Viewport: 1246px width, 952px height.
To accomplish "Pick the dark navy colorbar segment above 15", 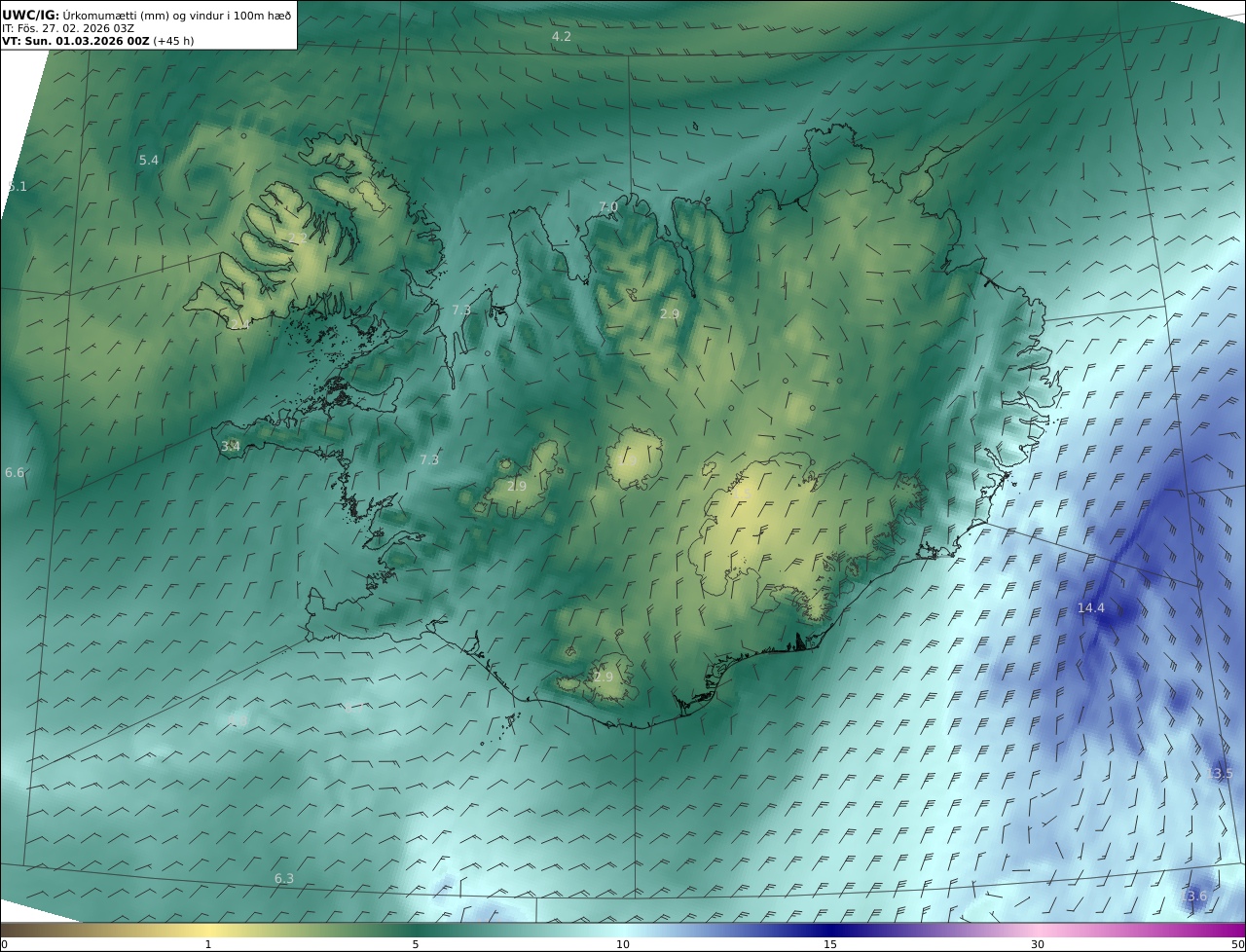I will click(830, 930).
